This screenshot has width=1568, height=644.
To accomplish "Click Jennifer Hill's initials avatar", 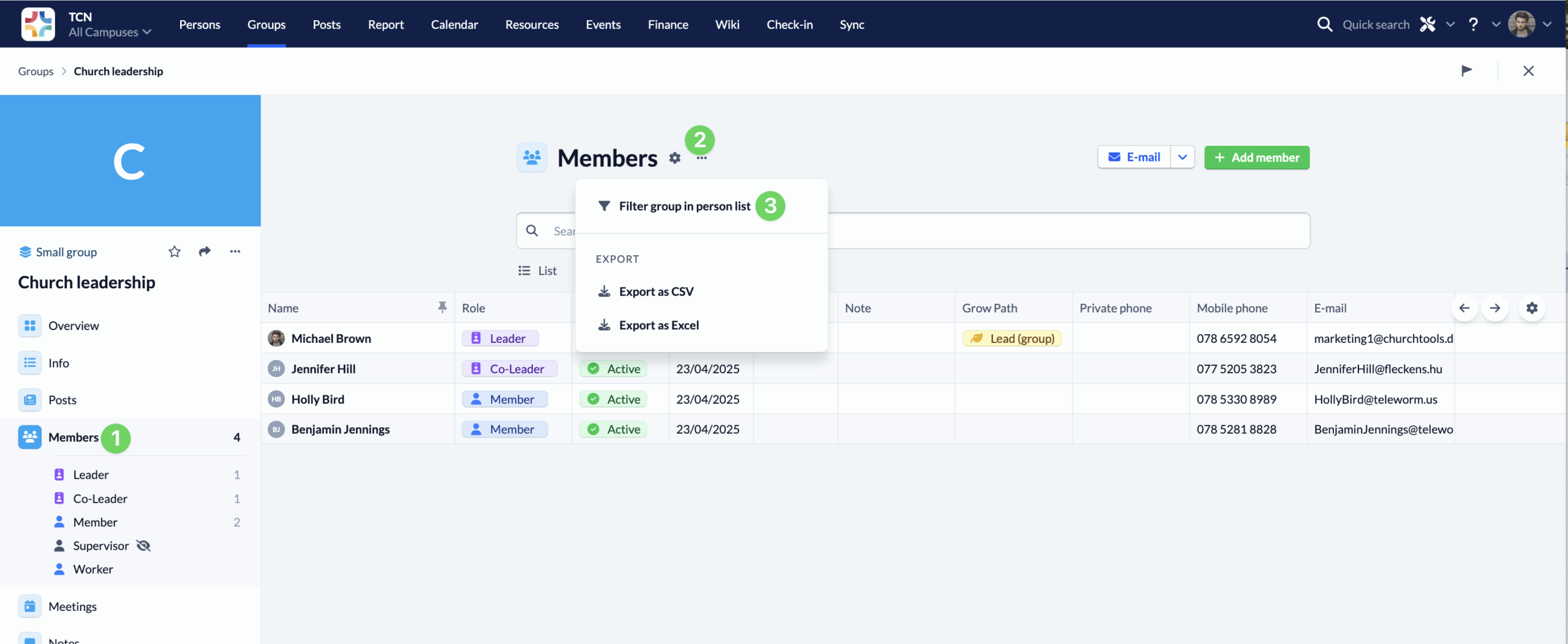I will [276, 369].
